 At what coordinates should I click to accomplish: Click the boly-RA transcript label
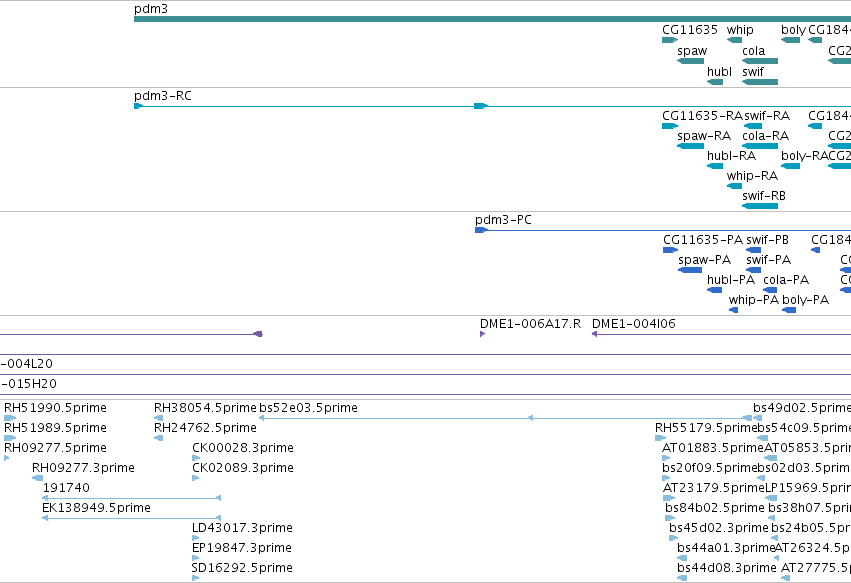[x=804, y=156]
